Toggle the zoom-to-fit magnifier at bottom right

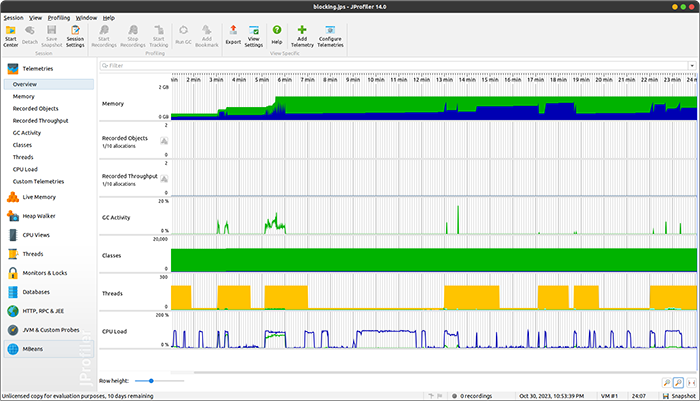[x=679, y=382]
